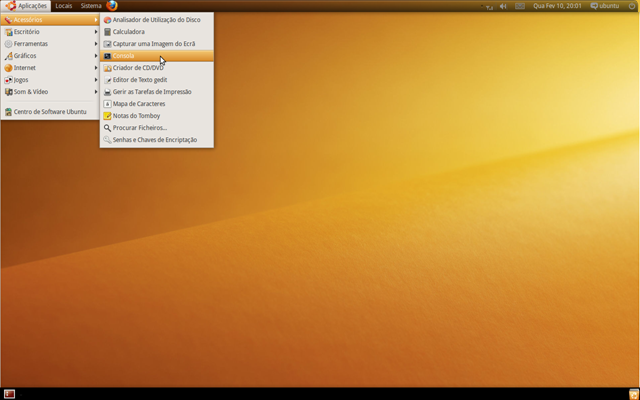The height and width of the screenshot is (400, 640).
Task: Expand the Jogos submenu
Action: point(50,80)
